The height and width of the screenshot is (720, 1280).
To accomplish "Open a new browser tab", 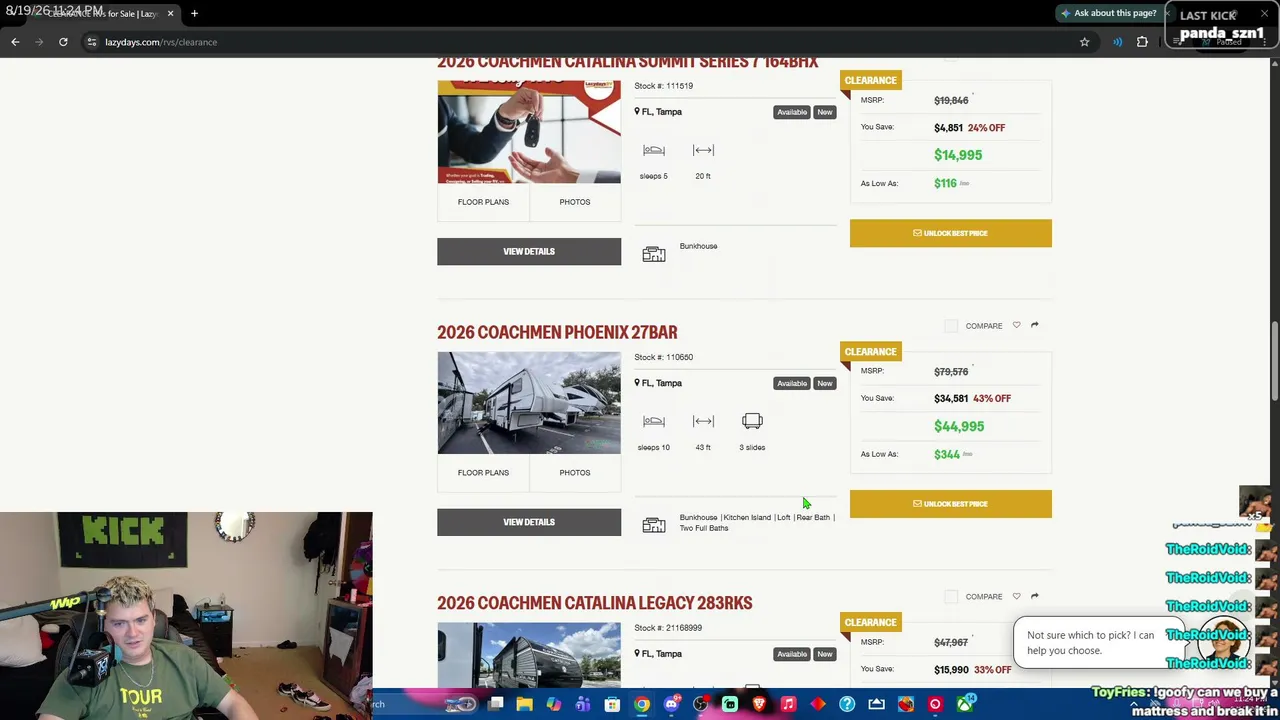I will [194, 14].
